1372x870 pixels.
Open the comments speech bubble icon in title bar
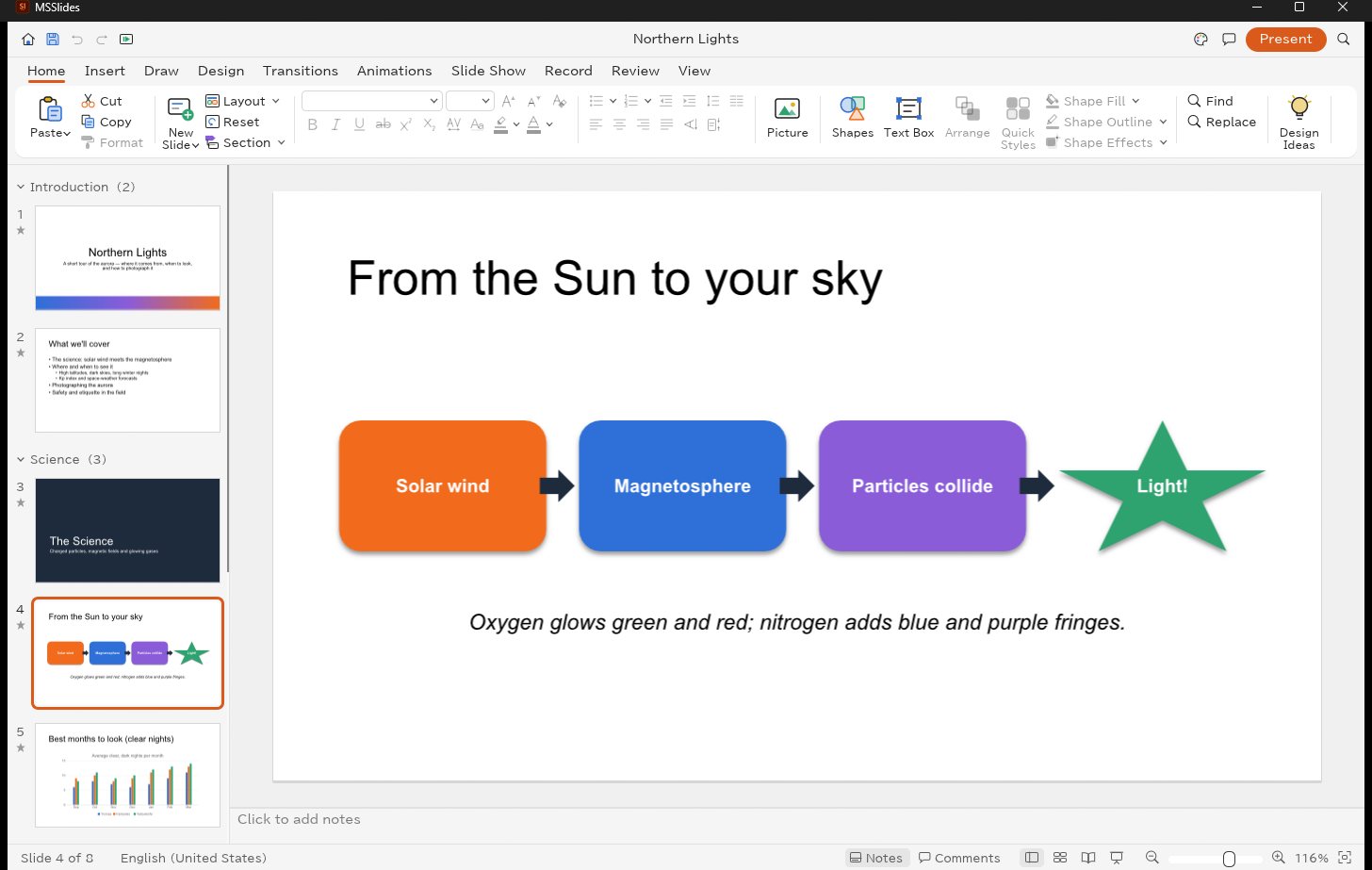click(1229, 40)
